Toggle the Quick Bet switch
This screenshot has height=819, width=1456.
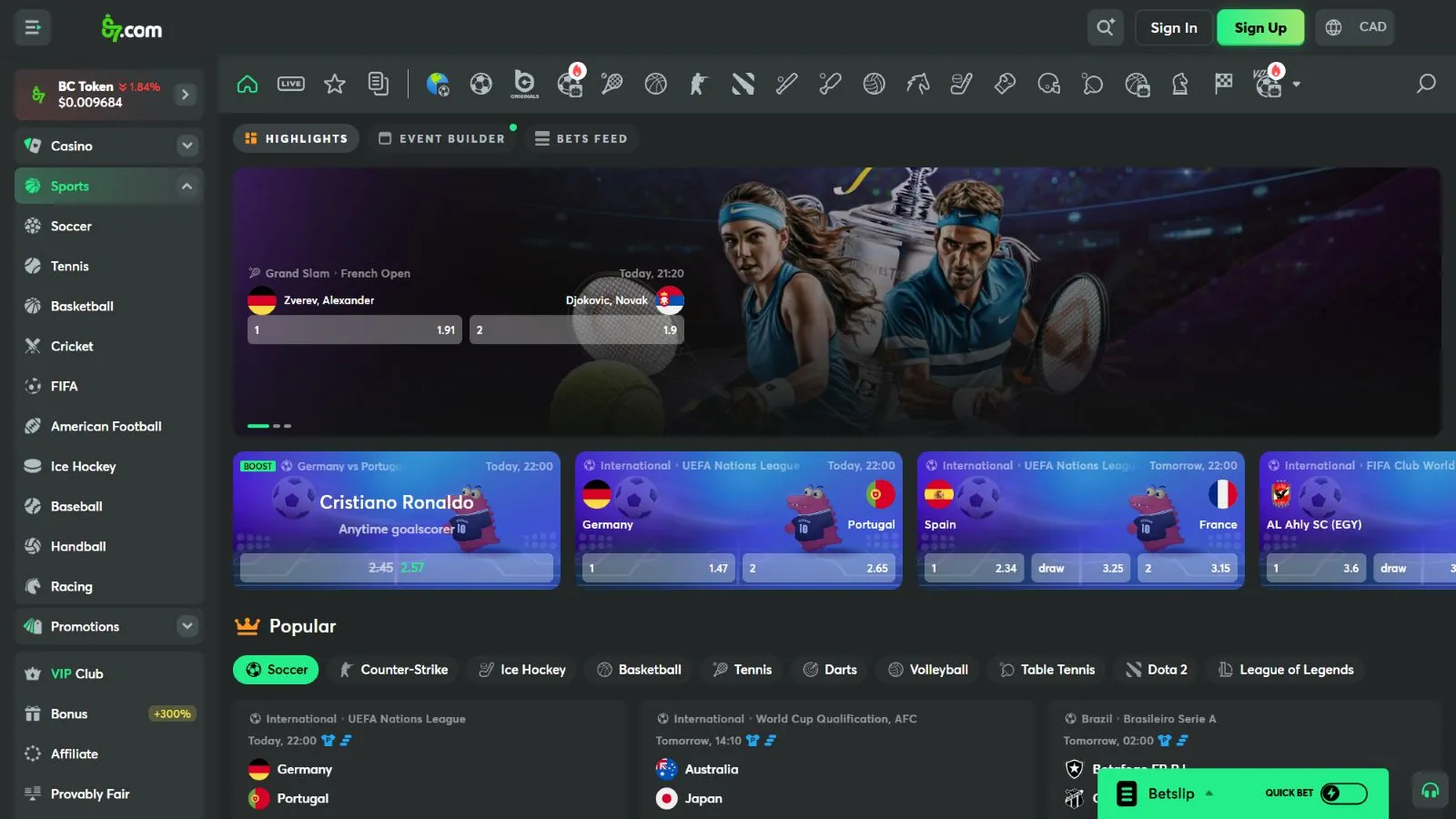coord(1342,794)
